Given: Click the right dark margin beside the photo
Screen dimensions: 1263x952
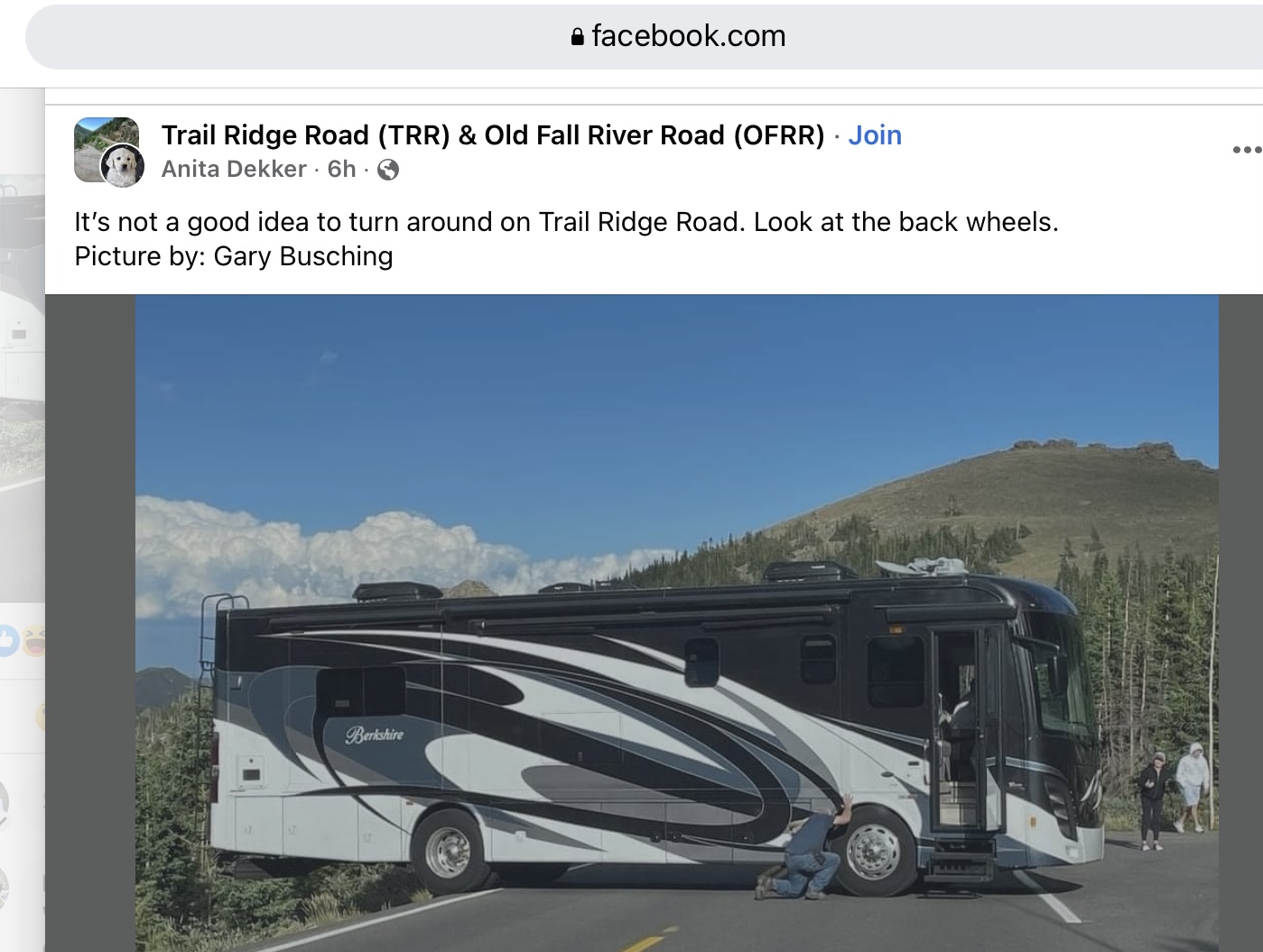Looking at the screenshot, I should tap(1240, 623).
